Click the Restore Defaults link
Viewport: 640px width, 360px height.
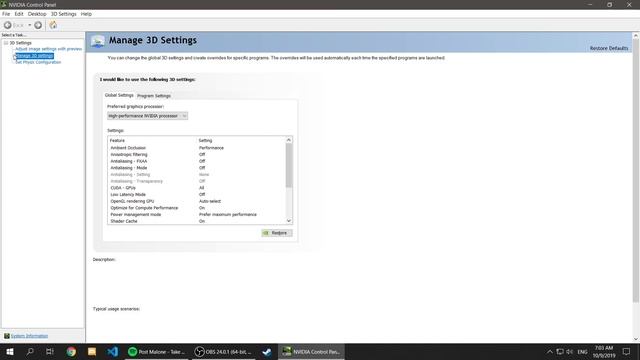click(x=609, y=48)
